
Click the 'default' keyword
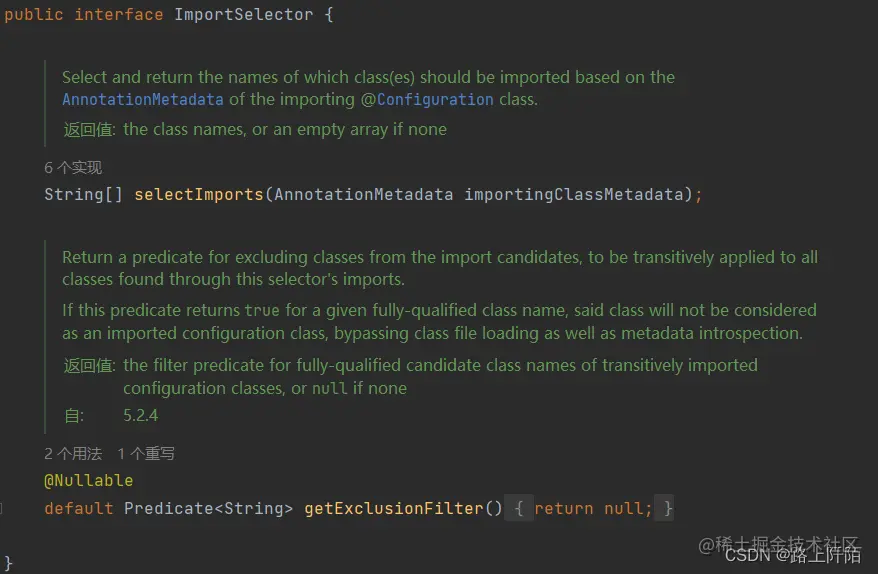coord(78,508)
